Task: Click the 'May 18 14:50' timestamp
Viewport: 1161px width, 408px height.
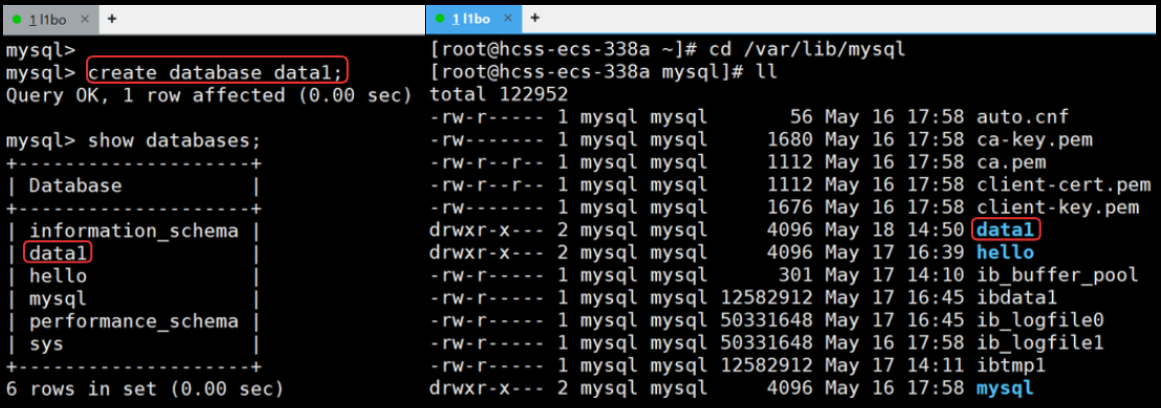Action: point(894,230)
